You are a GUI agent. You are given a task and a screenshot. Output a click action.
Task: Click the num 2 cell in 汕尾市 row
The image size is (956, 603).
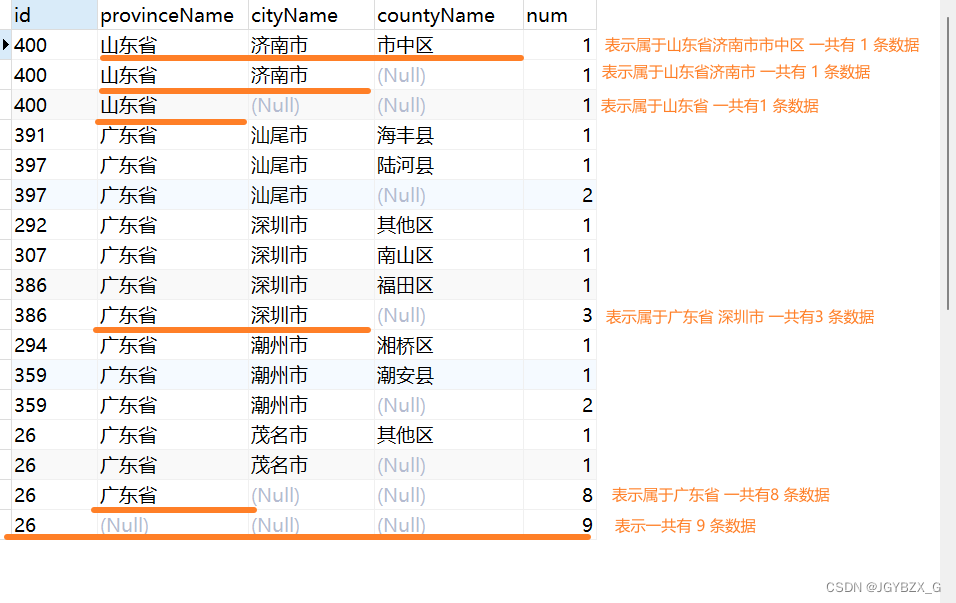click(559, 195)
